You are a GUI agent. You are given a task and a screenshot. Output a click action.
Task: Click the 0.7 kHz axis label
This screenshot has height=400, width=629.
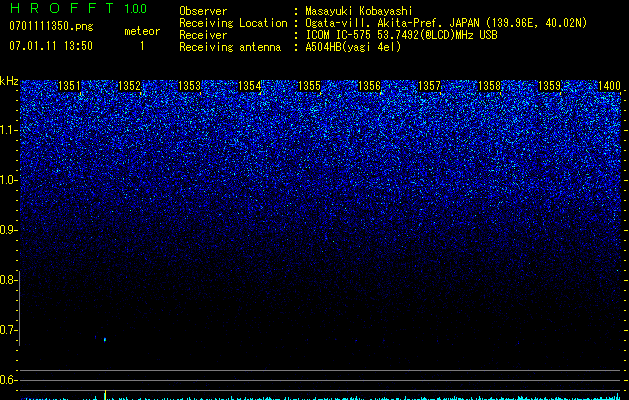8,330
